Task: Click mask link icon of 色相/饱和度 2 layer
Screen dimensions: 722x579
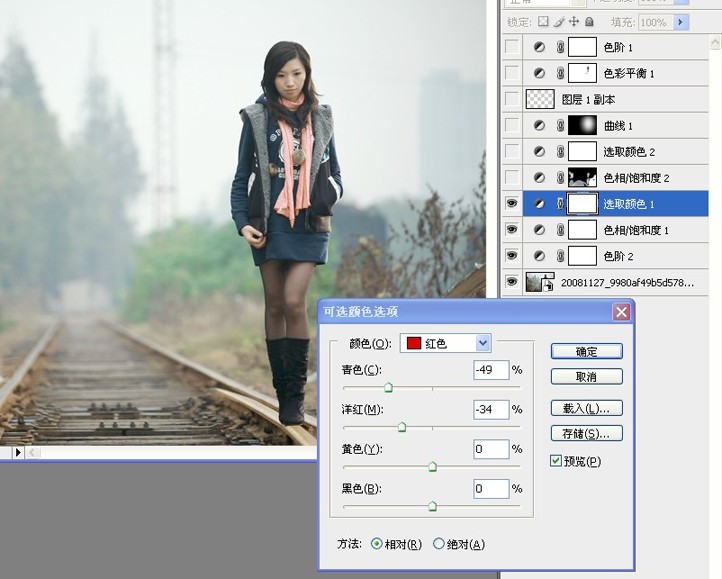Action: click(560, 177)
